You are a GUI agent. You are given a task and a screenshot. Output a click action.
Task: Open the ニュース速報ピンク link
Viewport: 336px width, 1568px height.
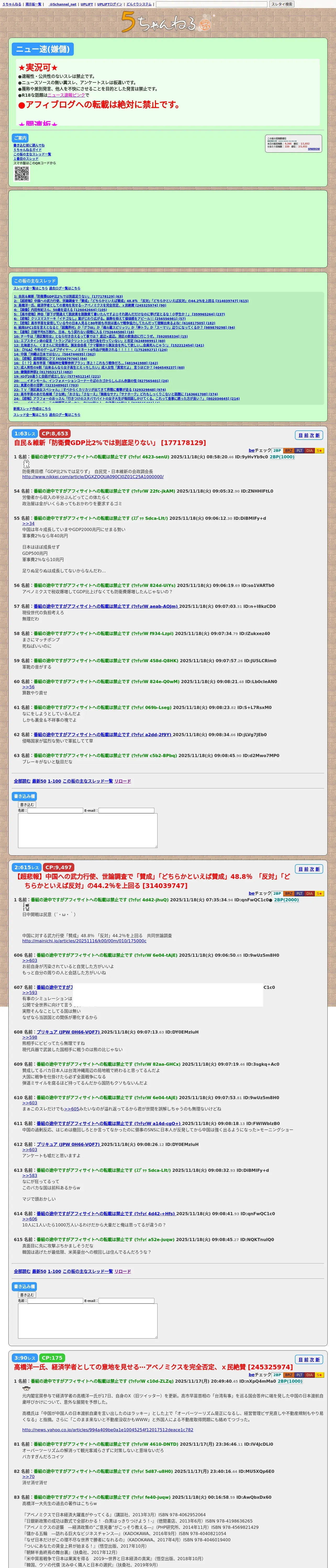pos(66,95)
